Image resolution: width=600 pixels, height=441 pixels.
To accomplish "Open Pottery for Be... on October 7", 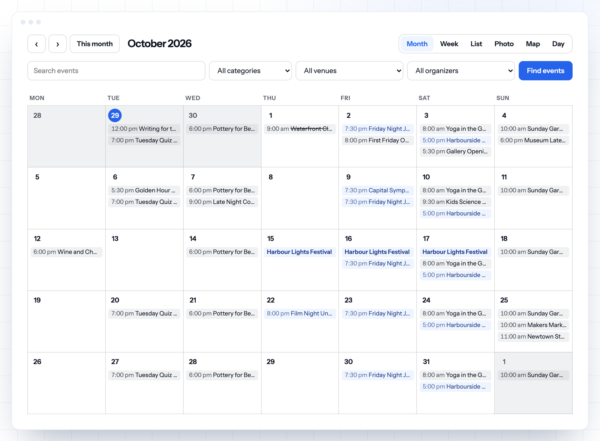I will tap(222, 191).
